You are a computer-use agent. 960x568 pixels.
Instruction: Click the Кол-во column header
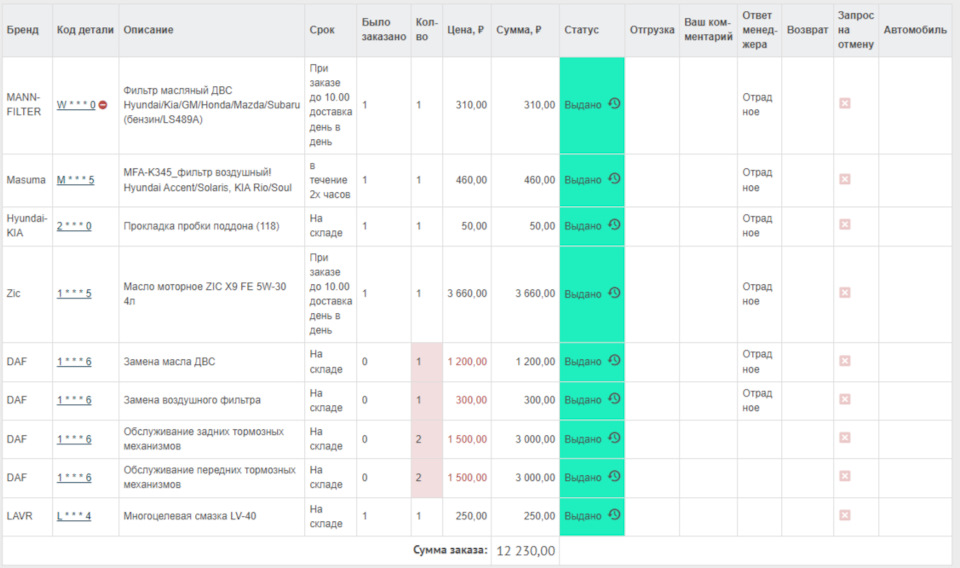(426, 29)
